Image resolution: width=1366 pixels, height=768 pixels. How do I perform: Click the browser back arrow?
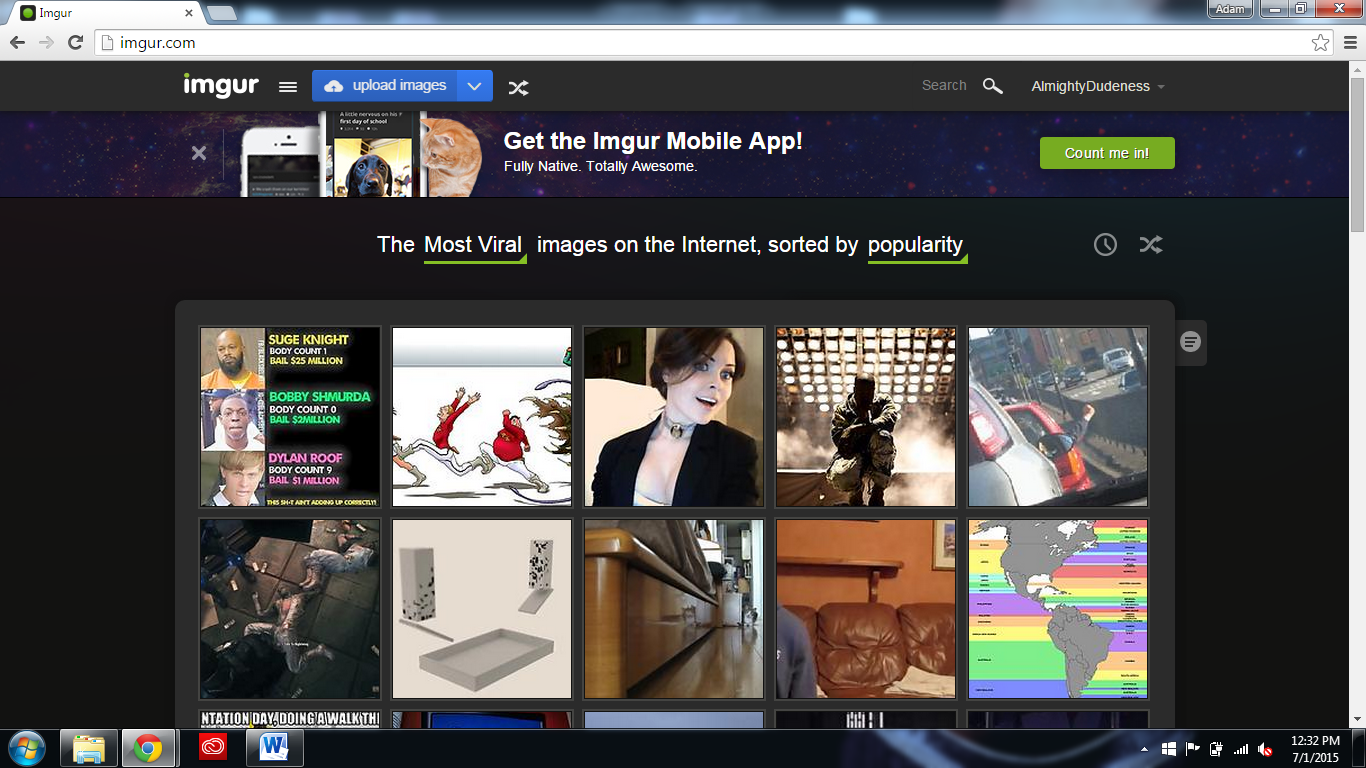(17, 42)
